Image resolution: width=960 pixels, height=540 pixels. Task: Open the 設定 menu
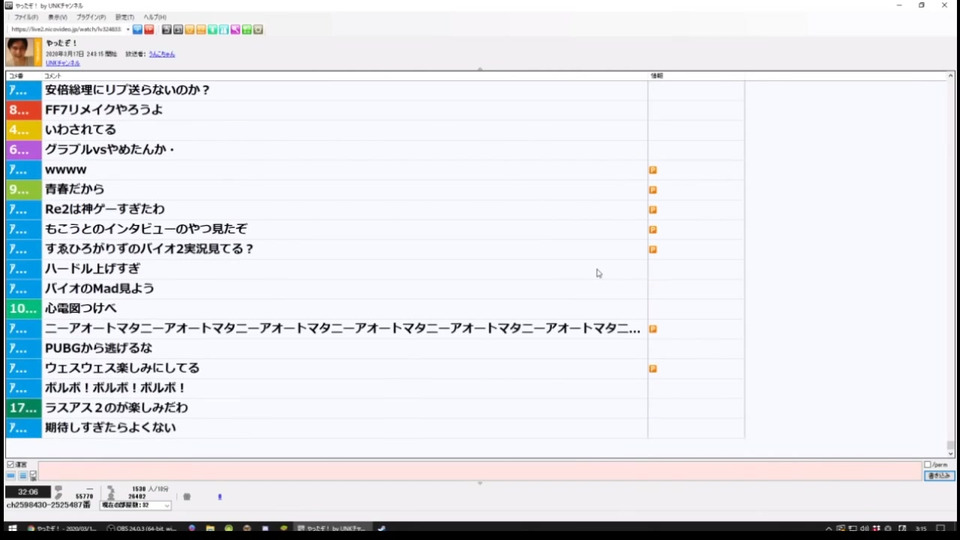[x=124, y=17]
